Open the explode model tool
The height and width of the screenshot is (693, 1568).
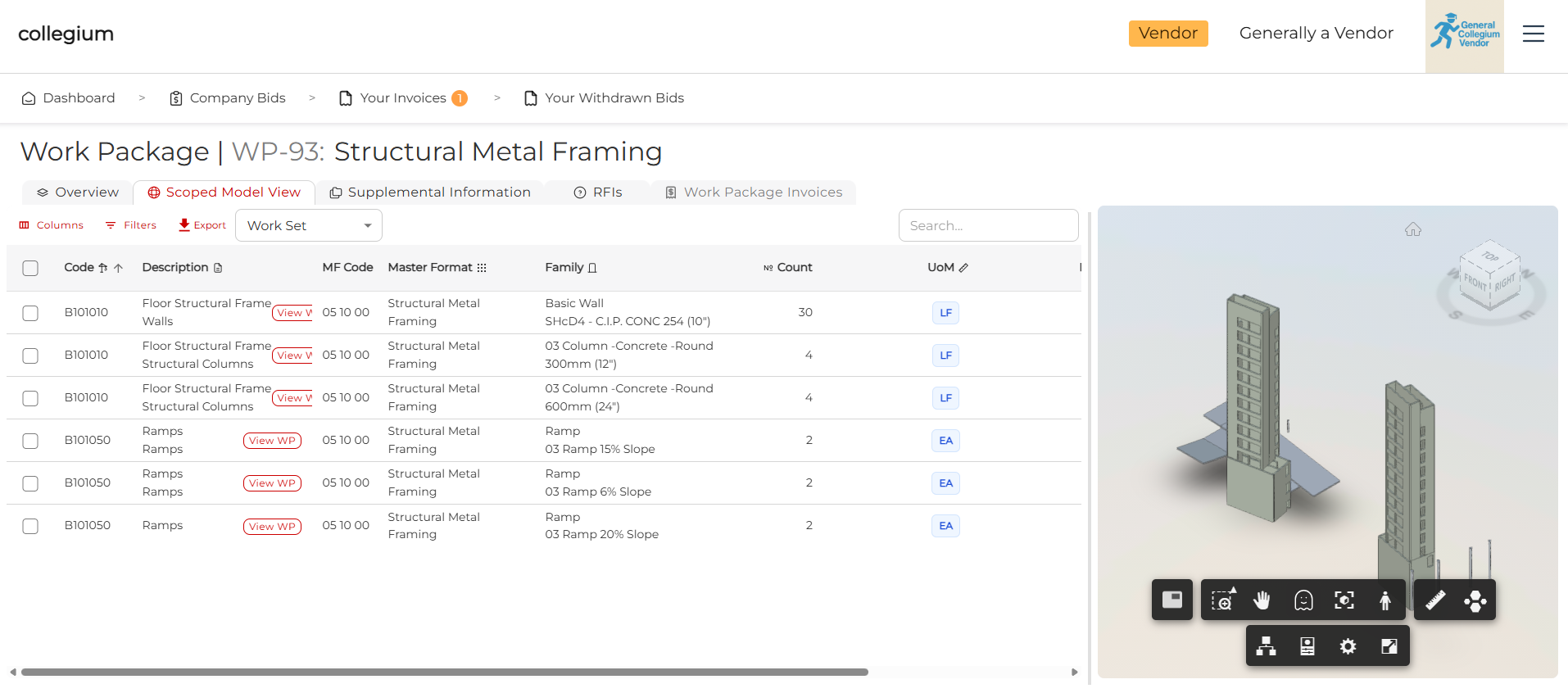pyautogui.click(x=1475, y=600)
